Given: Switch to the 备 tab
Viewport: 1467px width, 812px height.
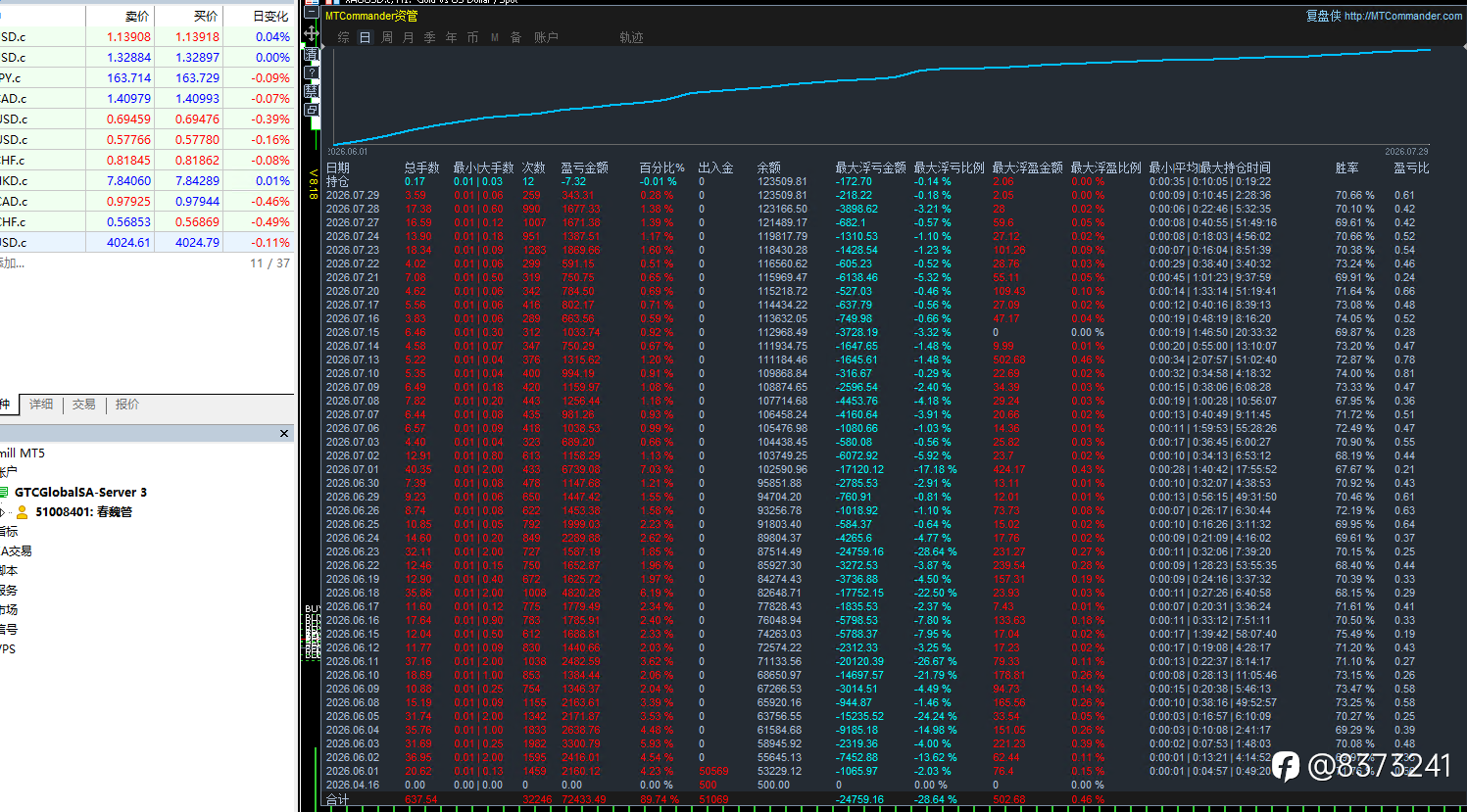Looking at the screenshot, I should coord(515,37).
